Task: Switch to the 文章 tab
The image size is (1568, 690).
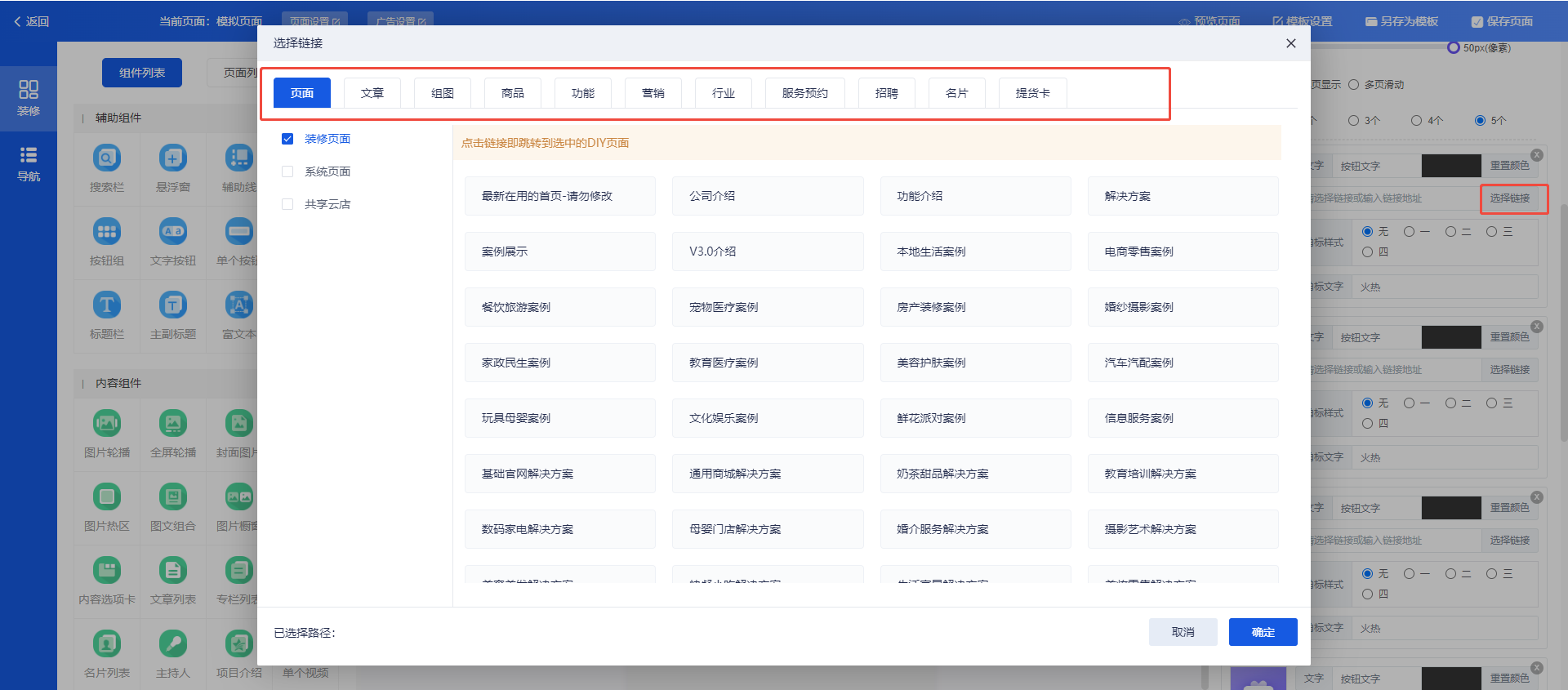Action: [x=372, y=93]
